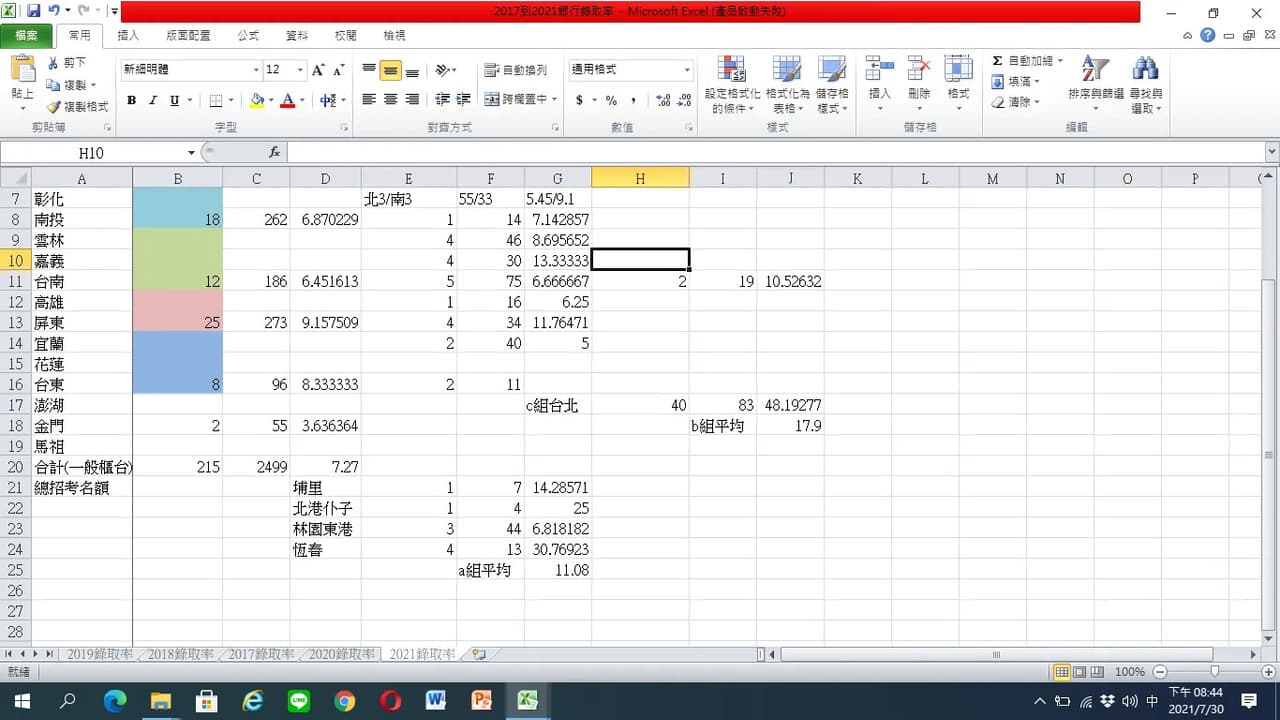
Task: Open the File (檔案) tab
Action: [27, 35]
